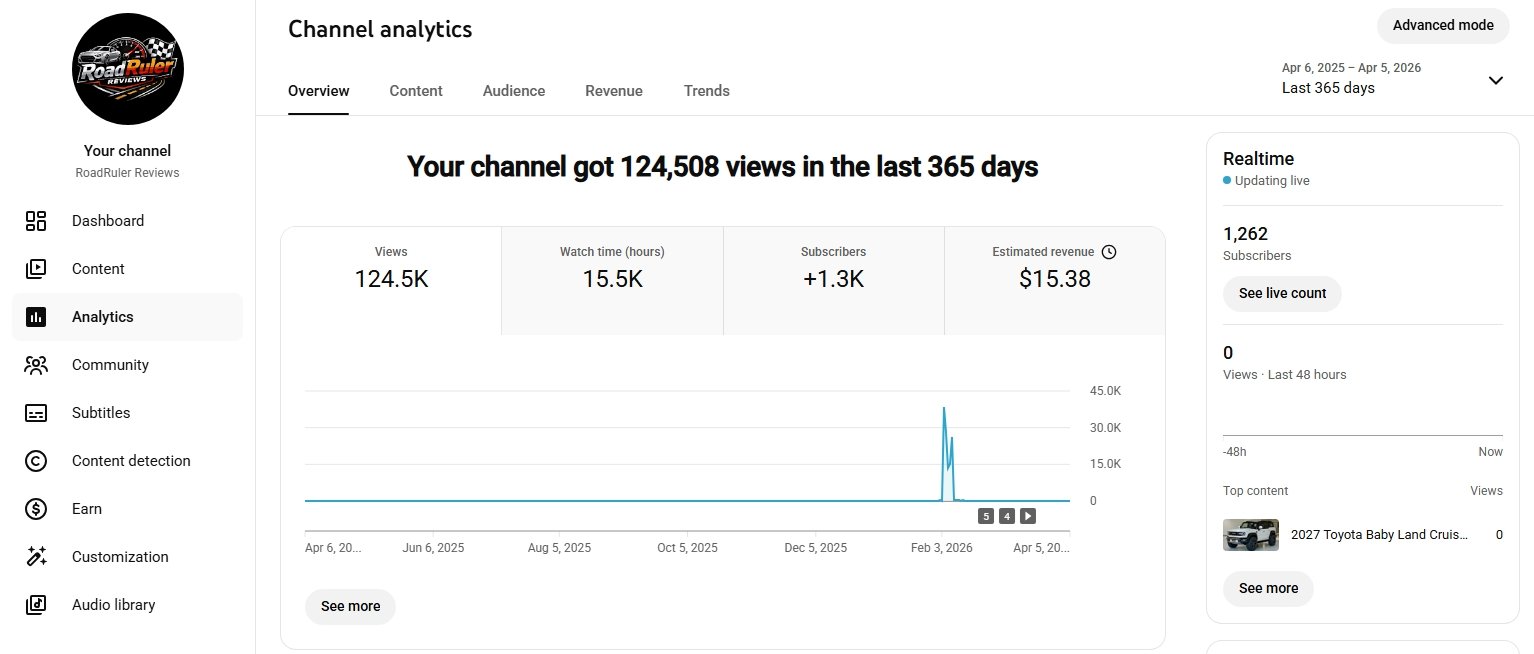This screenshot has width=1534, height=654.
Task: Click the Dashboard icon in sidebar
Action: coord(36,221)
